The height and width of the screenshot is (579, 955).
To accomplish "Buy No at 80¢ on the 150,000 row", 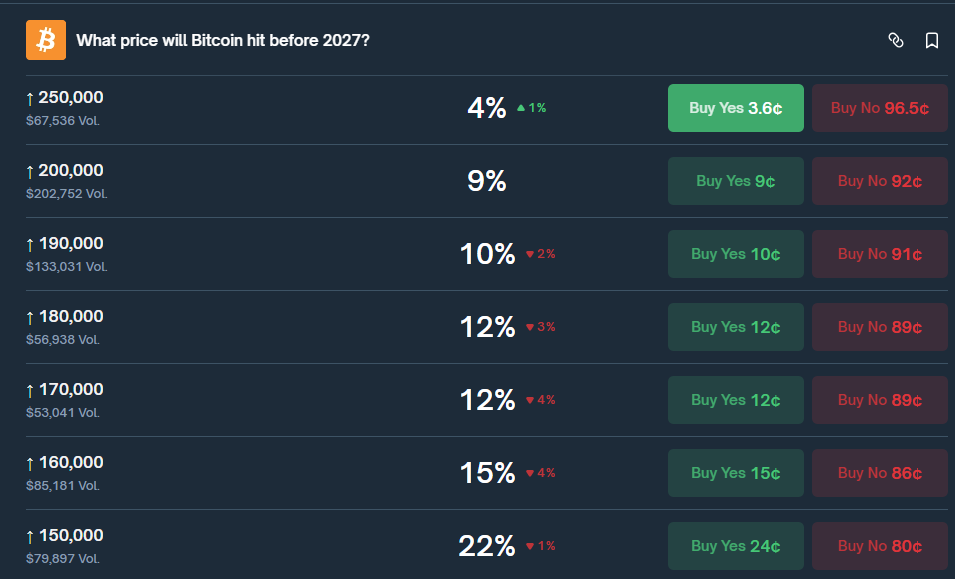I will 879,546.
